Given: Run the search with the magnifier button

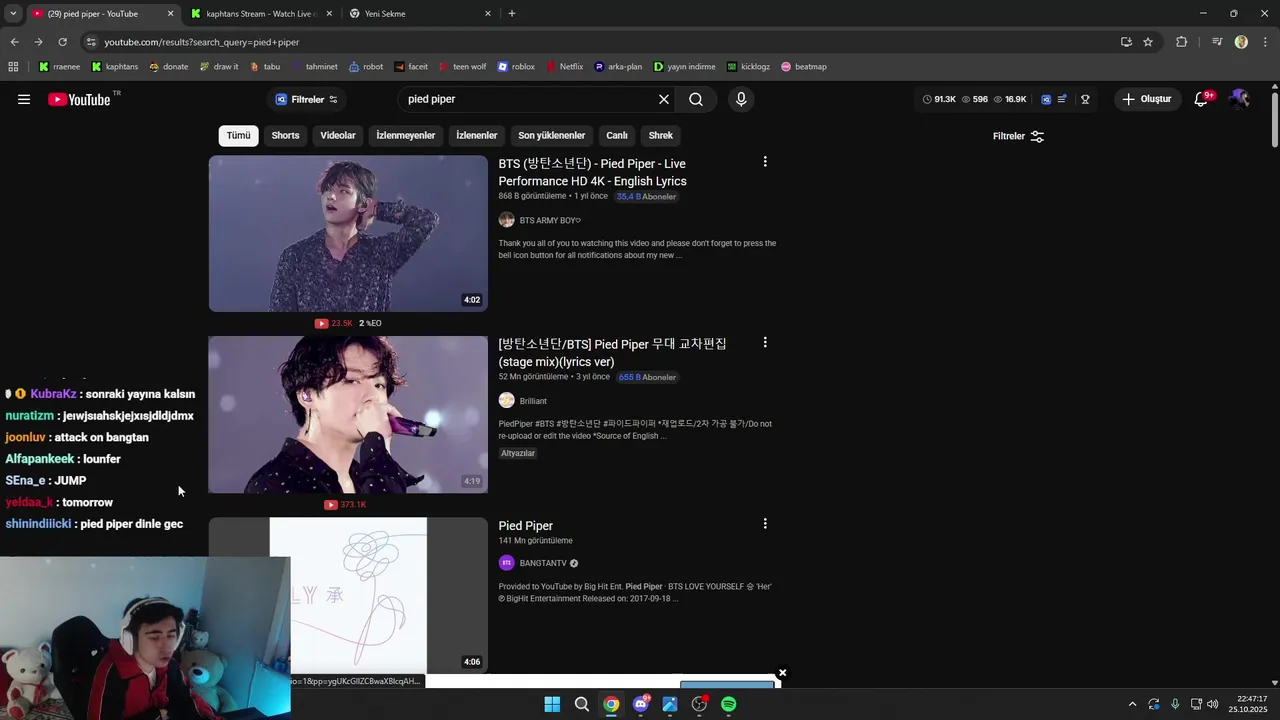Looking at the screenshot, I should (696, 99).
